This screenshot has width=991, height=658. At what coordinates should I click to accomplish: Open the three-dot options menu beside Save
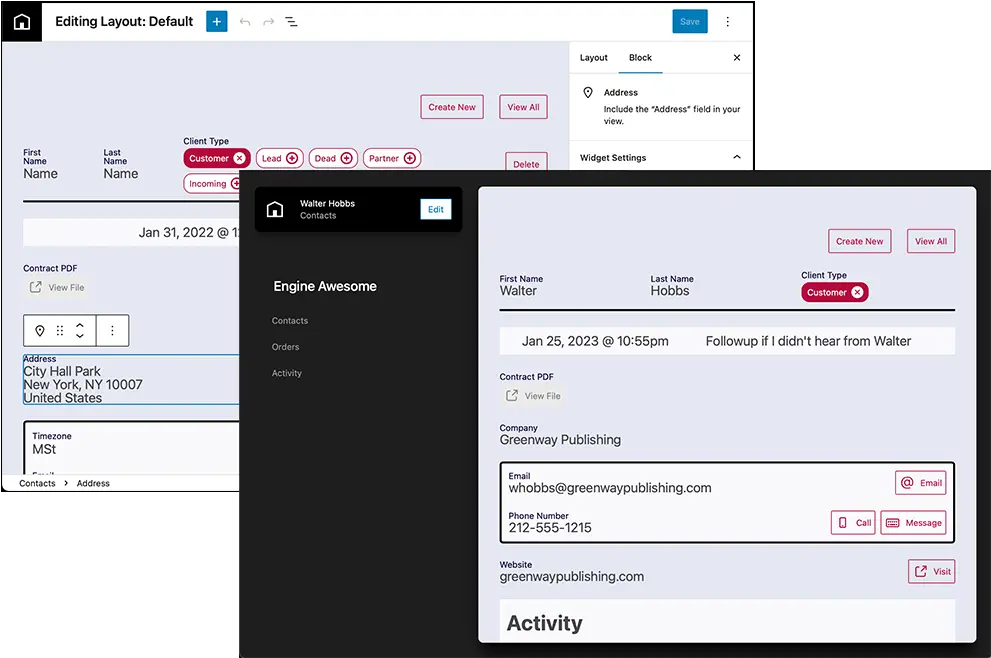(x=727, y=21)
